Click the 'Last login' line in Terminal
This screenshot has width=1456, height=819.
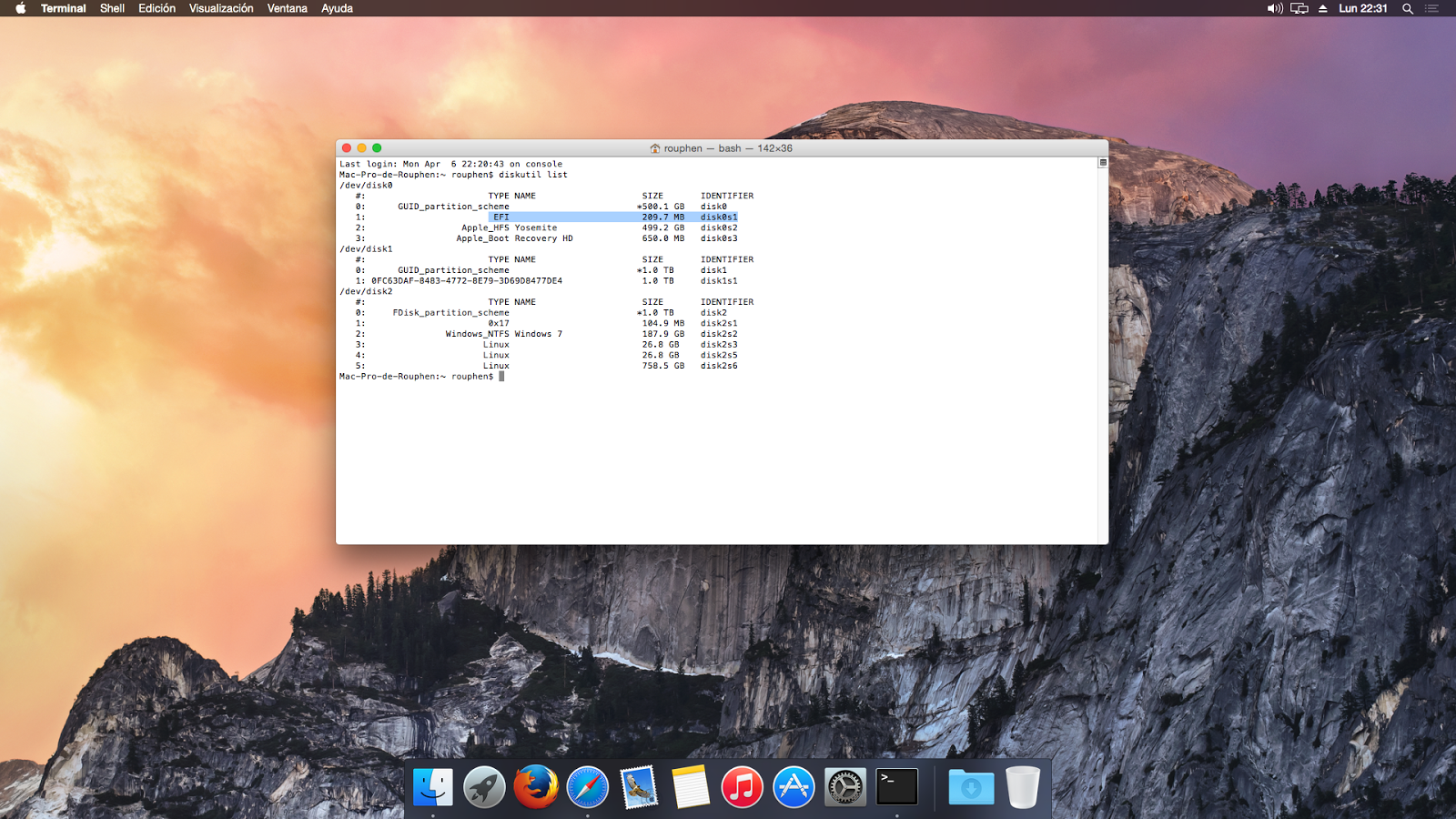(x=451, y=165)
